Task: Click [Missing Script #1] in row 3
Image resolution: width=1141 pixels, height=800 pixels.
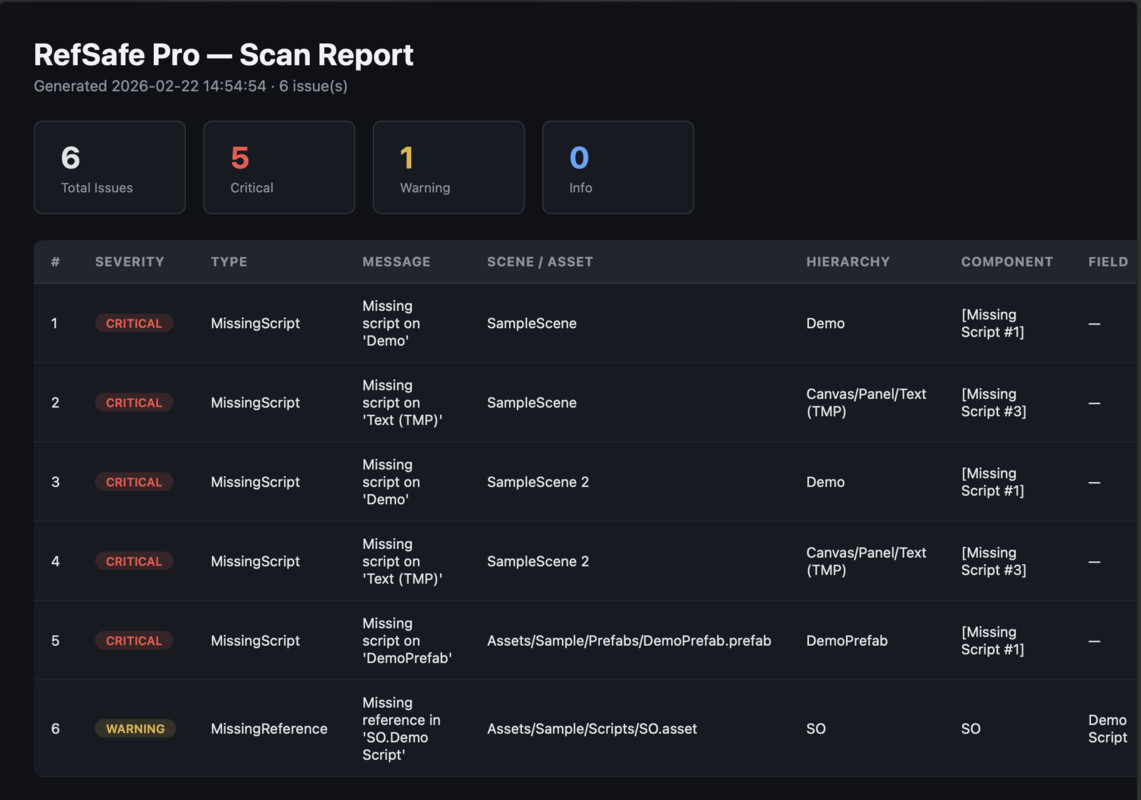Action: pyautogui.click(x=993, y=482)
